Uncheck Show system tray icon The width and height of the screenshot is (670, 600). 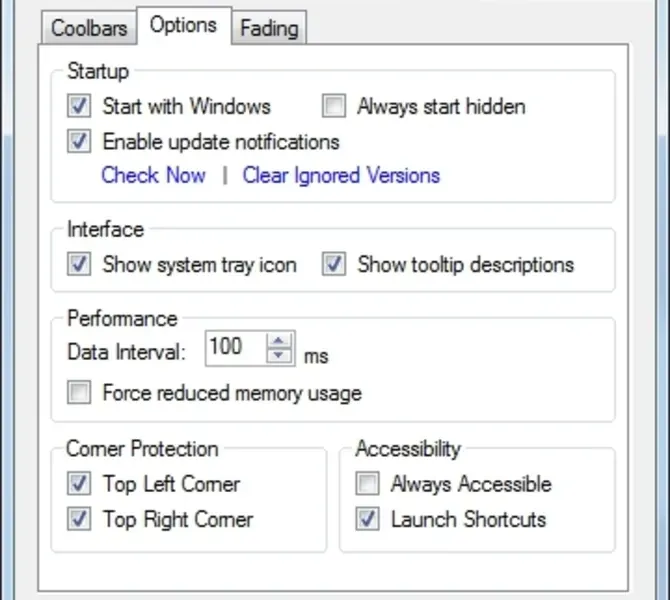click(x=80, y=265)
